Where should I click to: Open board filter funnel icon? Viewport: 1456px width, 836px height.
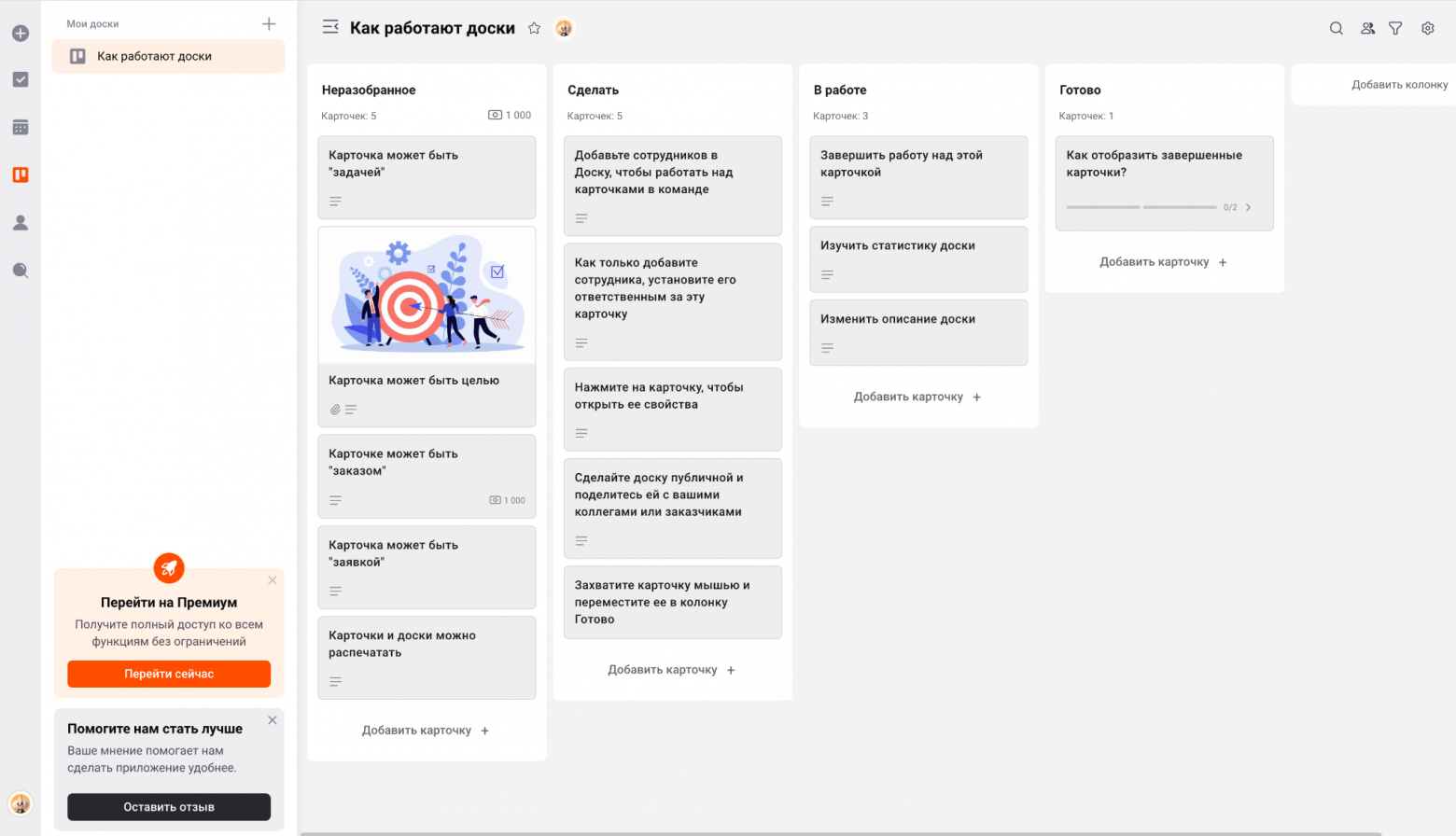tap(1395, 28)
